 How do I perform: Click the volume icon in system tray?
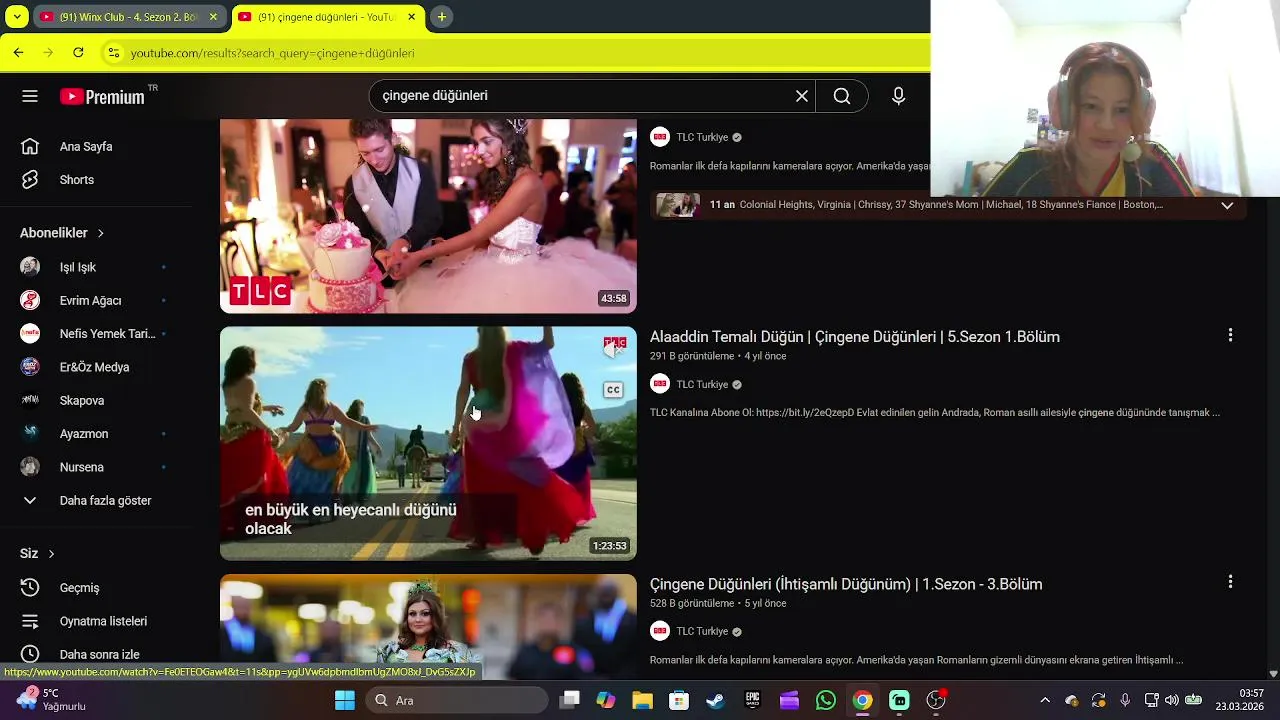tap(1171, 700)
